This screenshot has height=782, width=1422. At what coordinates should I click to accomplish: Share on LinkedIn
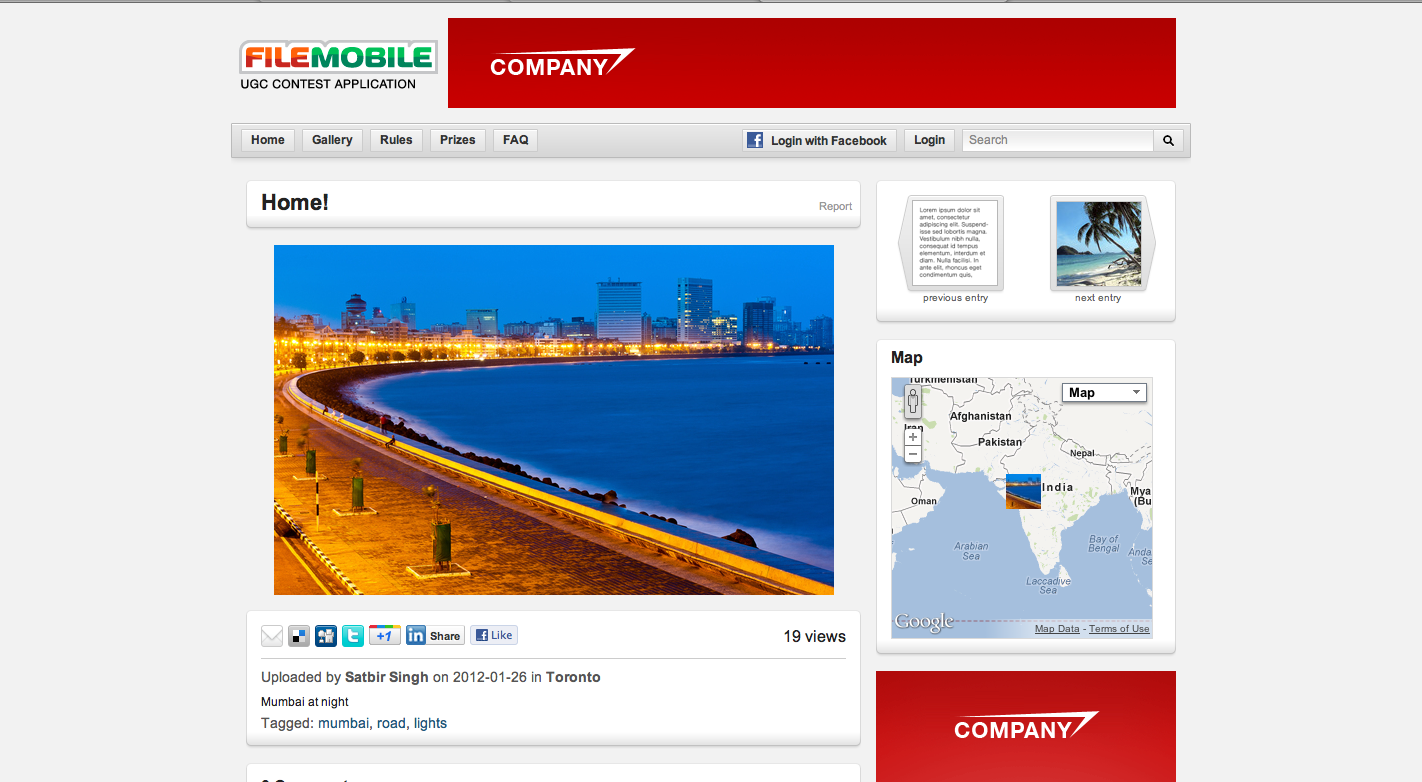[434, 636]
